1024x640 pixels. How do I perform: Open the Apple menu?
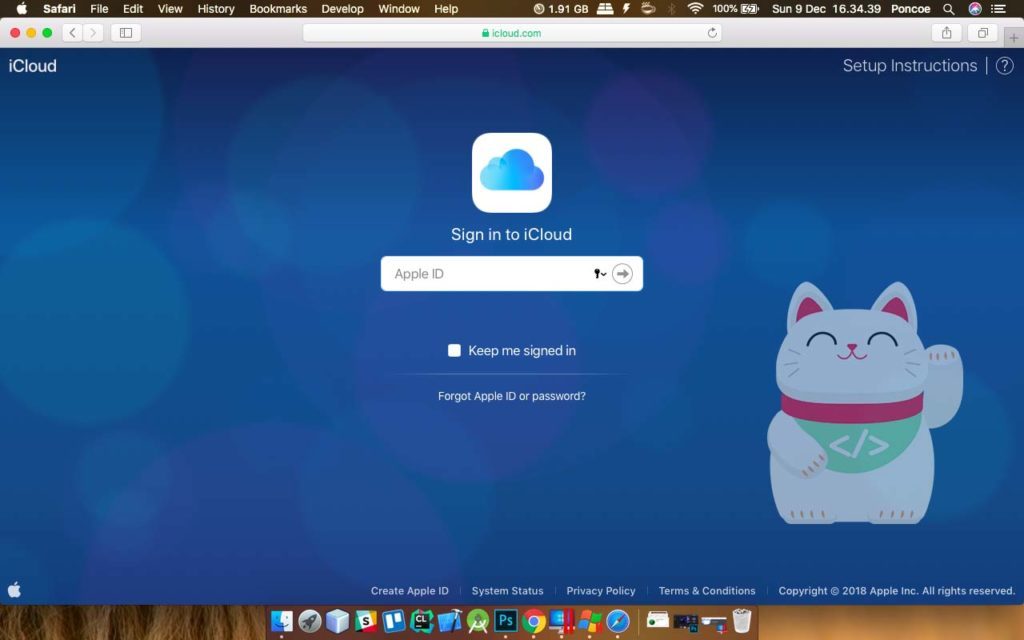tap(22, 8)
